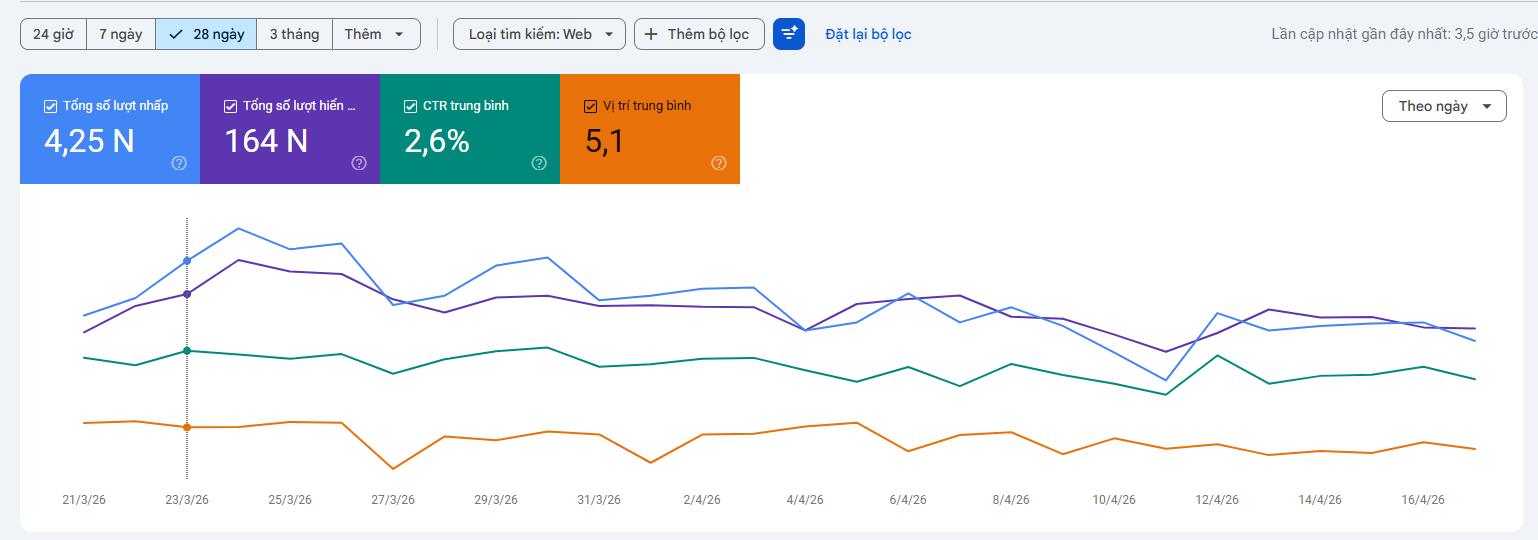Click the plus icon in Thêm bộ lọc
The image size is (1538, 540).
(x=651, y=34)
